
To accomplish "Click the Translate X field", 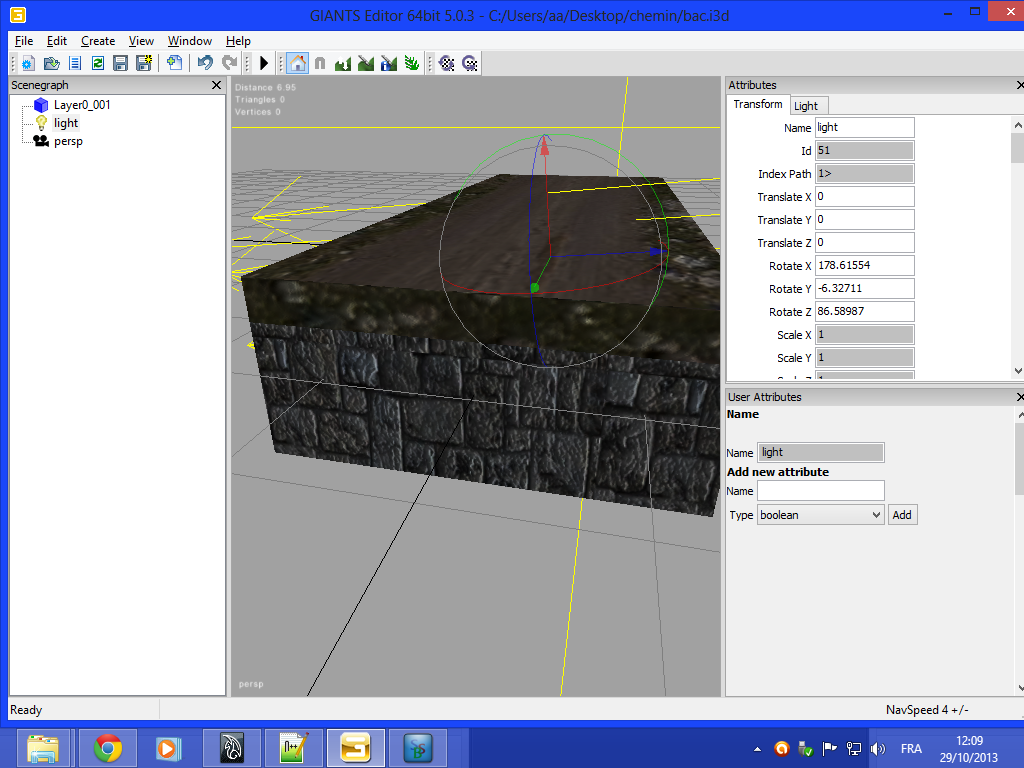I will point(865,197).
